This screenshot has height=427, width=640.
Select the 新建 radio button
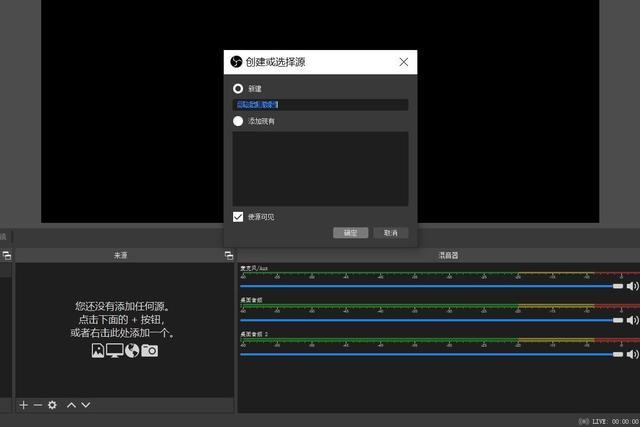coord(238,88)
